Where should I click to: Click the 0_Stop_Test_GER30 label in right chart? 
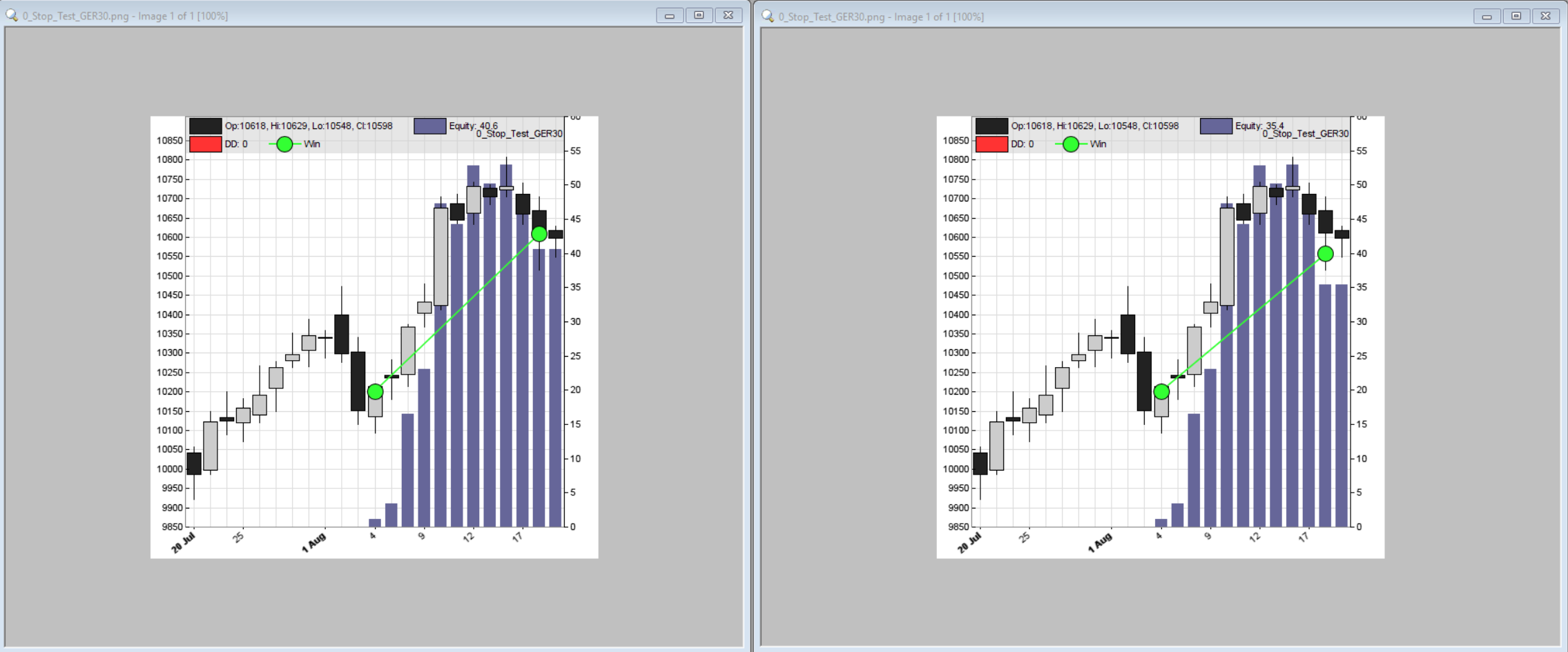click(x=1305, y=134)
